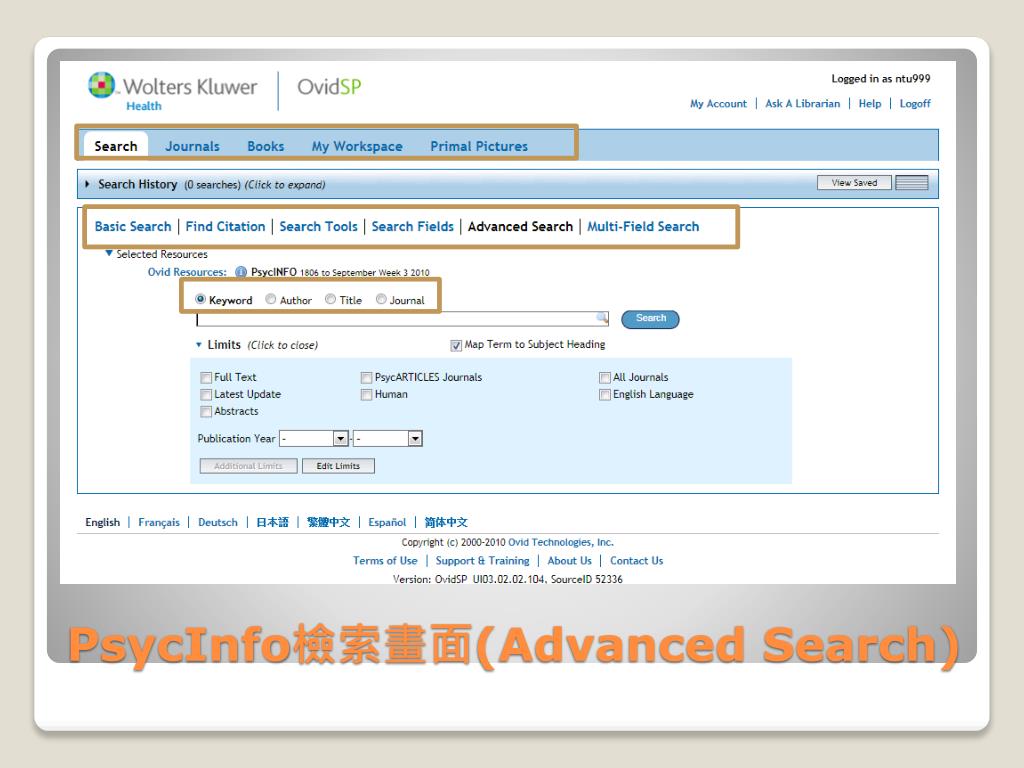Switch language to 简体中文
Viewport: 1024px width, 768px height.
click(446, 522)
